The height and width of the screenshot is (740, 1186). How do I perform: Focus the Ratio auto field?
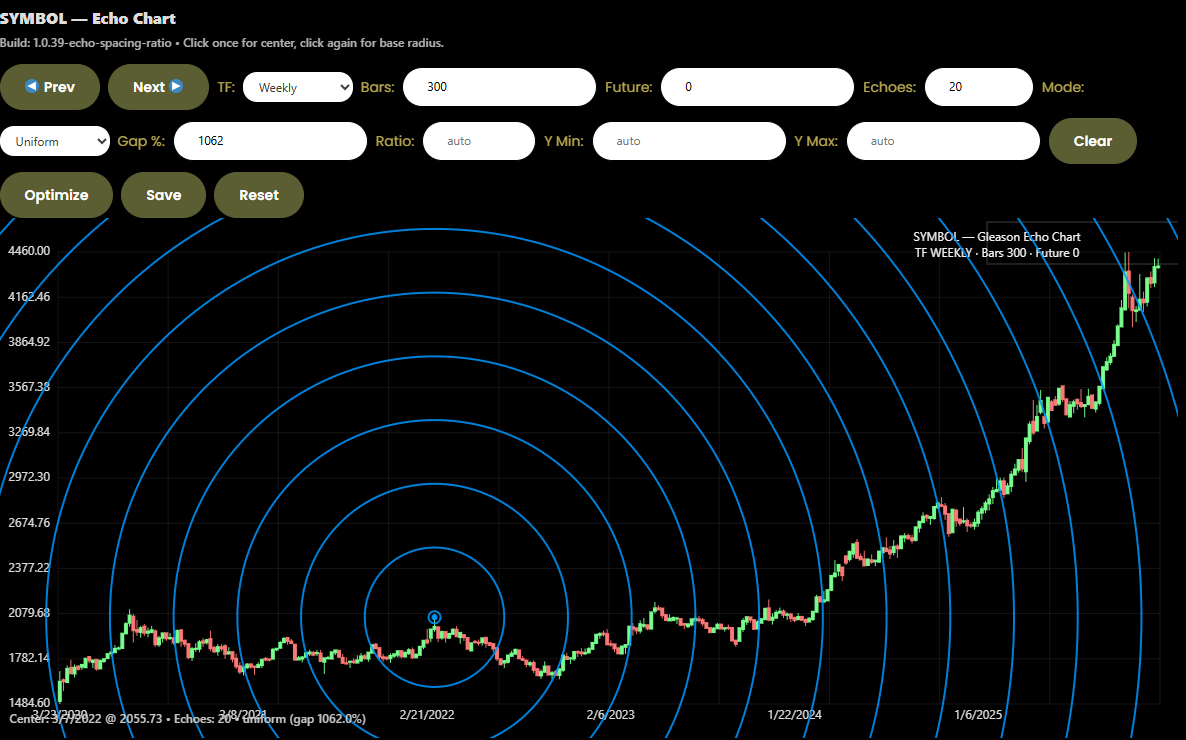[x=478, y=141]
